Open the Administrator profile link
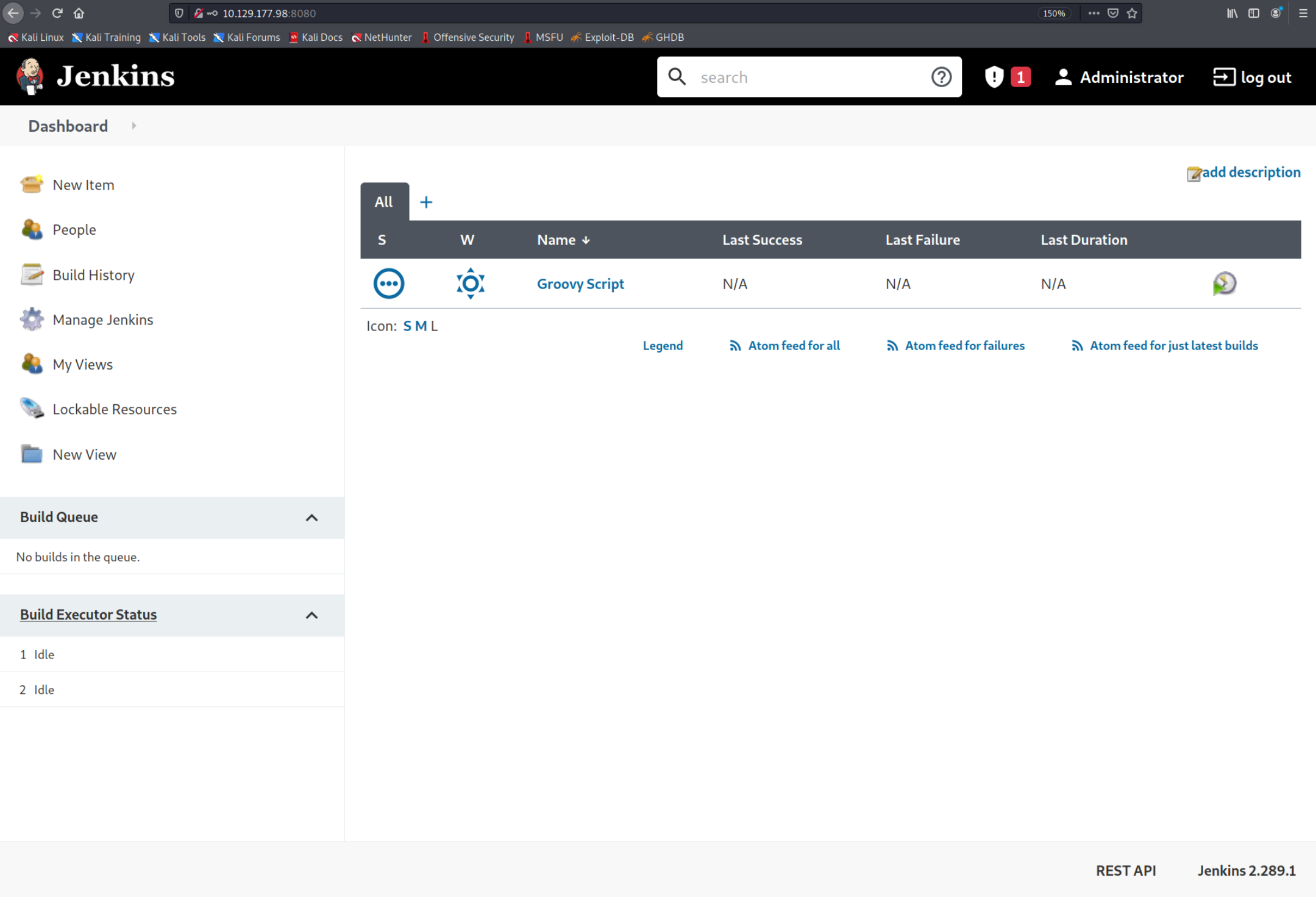Viewport: 1316px width, 897px height. pos(1131,77)
